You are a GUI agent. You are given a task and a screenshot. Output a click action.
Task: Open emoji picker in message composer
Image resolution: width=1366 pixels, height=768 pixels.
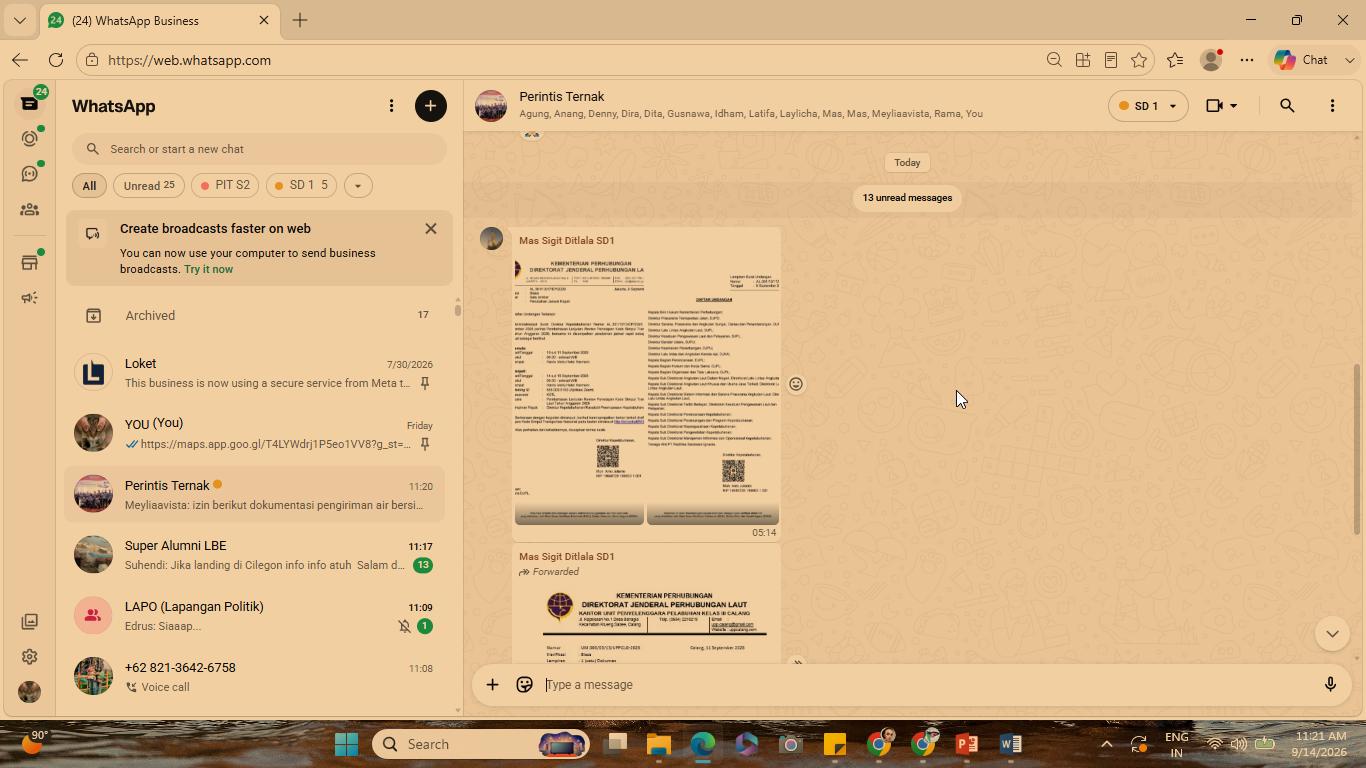[524, 685]
